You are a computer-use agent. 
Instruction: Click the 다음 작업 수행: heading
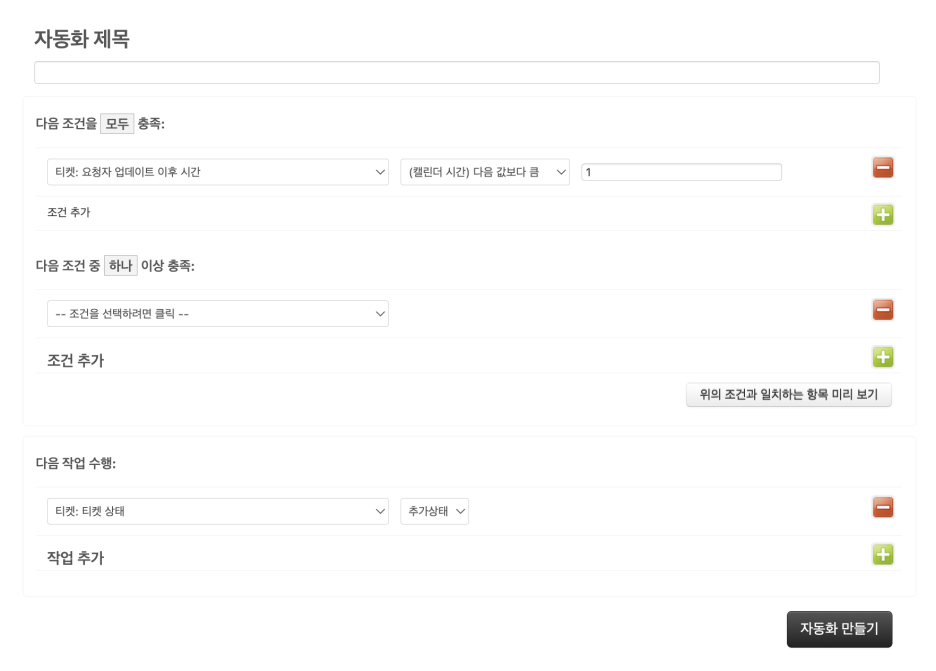(76, 463)
